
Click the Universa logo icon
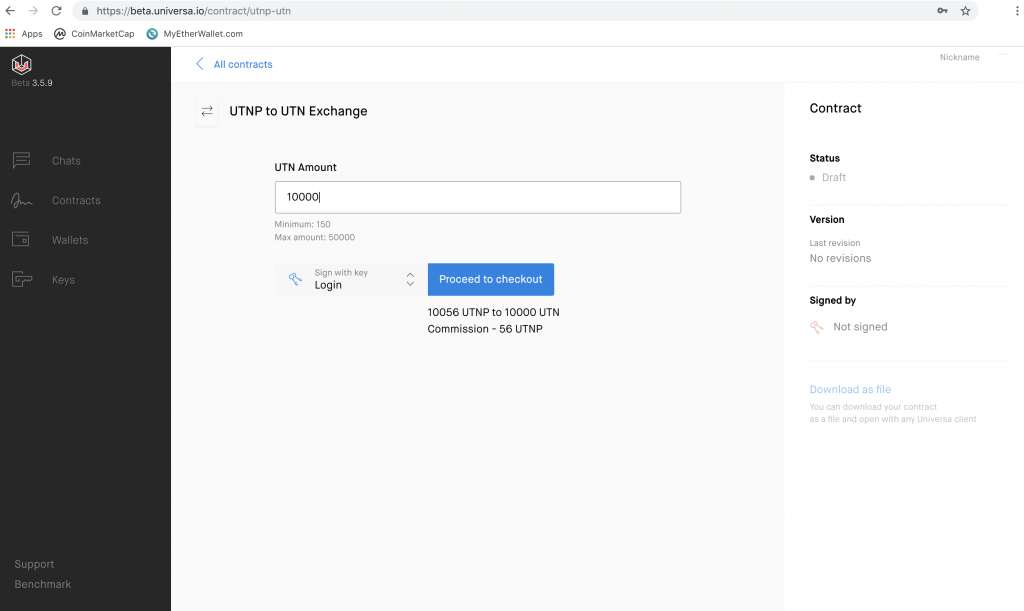coord(22,64)
